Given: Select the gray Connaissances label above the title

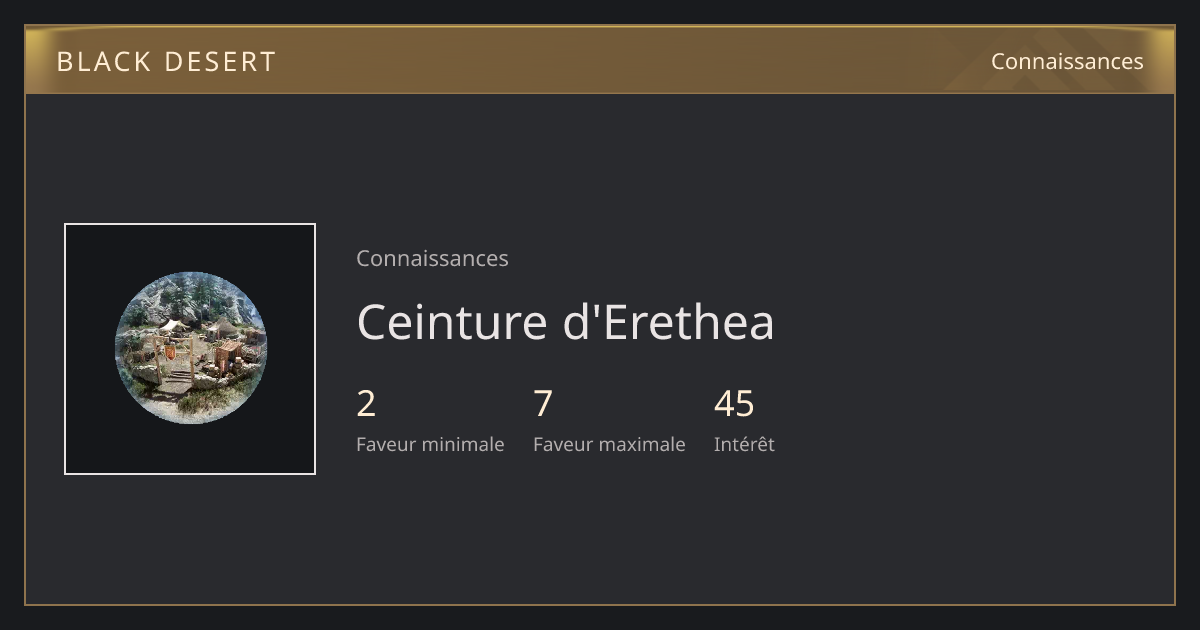Looking at the screenshot, I should (x=432, y=258).
